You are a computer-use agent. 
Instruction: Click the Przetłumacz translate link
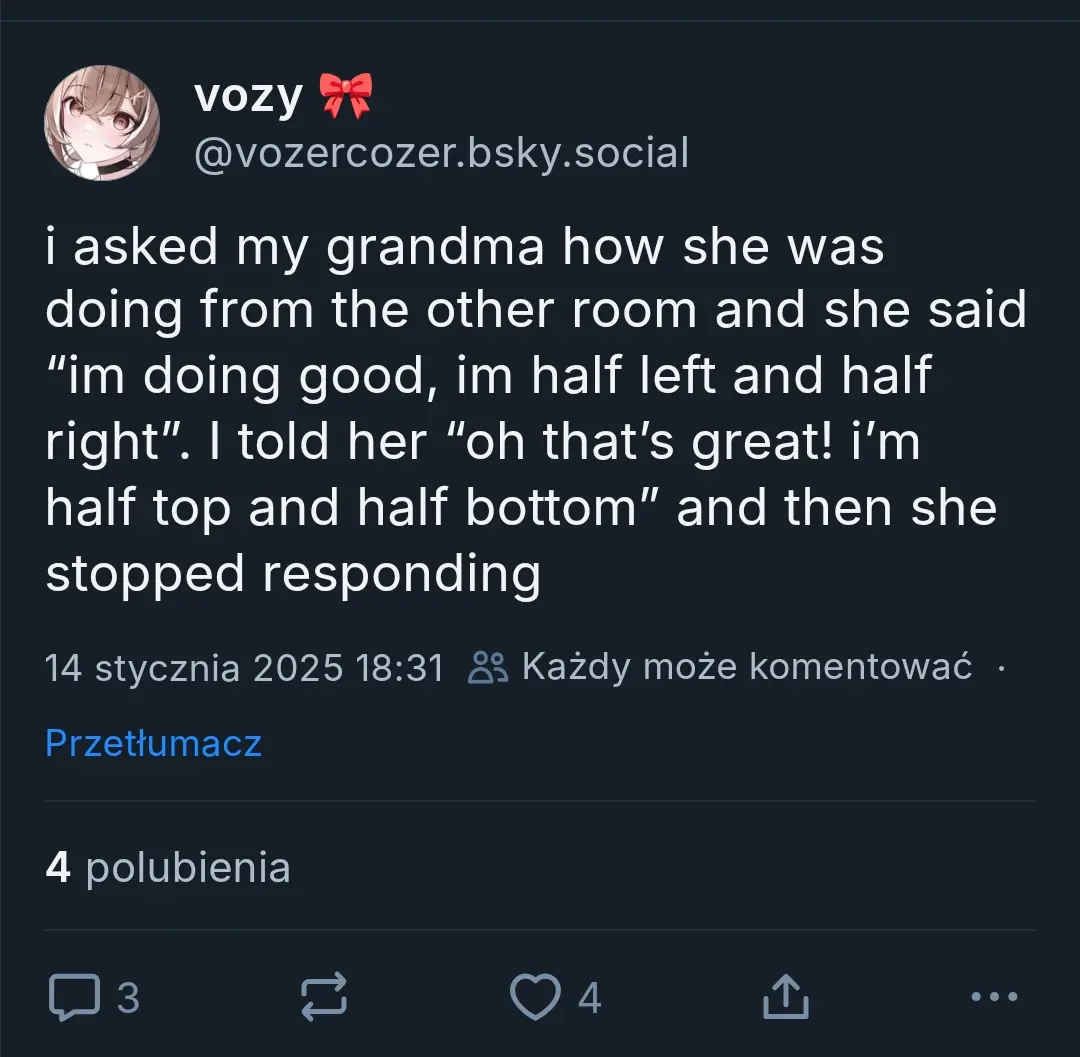154,743
